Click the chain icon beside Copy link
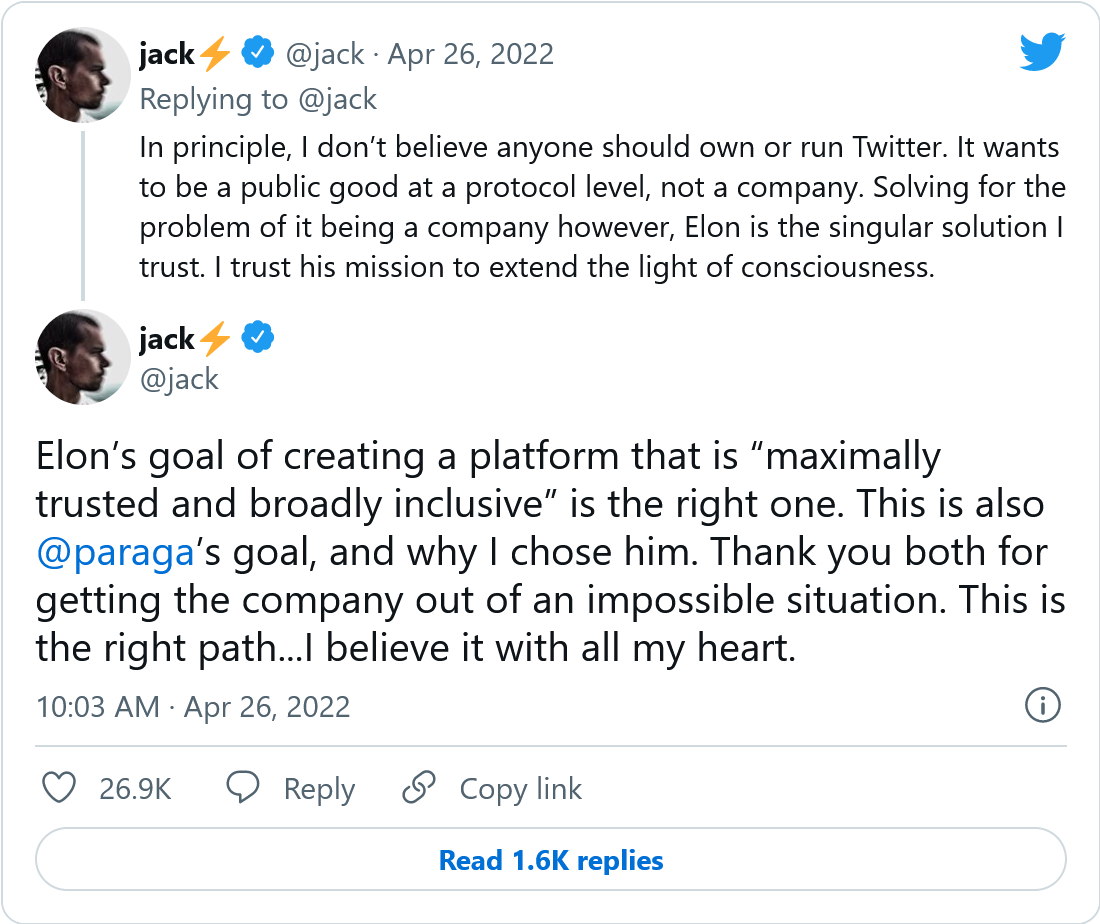The height and width of the screenshot is (924, 1100). 419,789
